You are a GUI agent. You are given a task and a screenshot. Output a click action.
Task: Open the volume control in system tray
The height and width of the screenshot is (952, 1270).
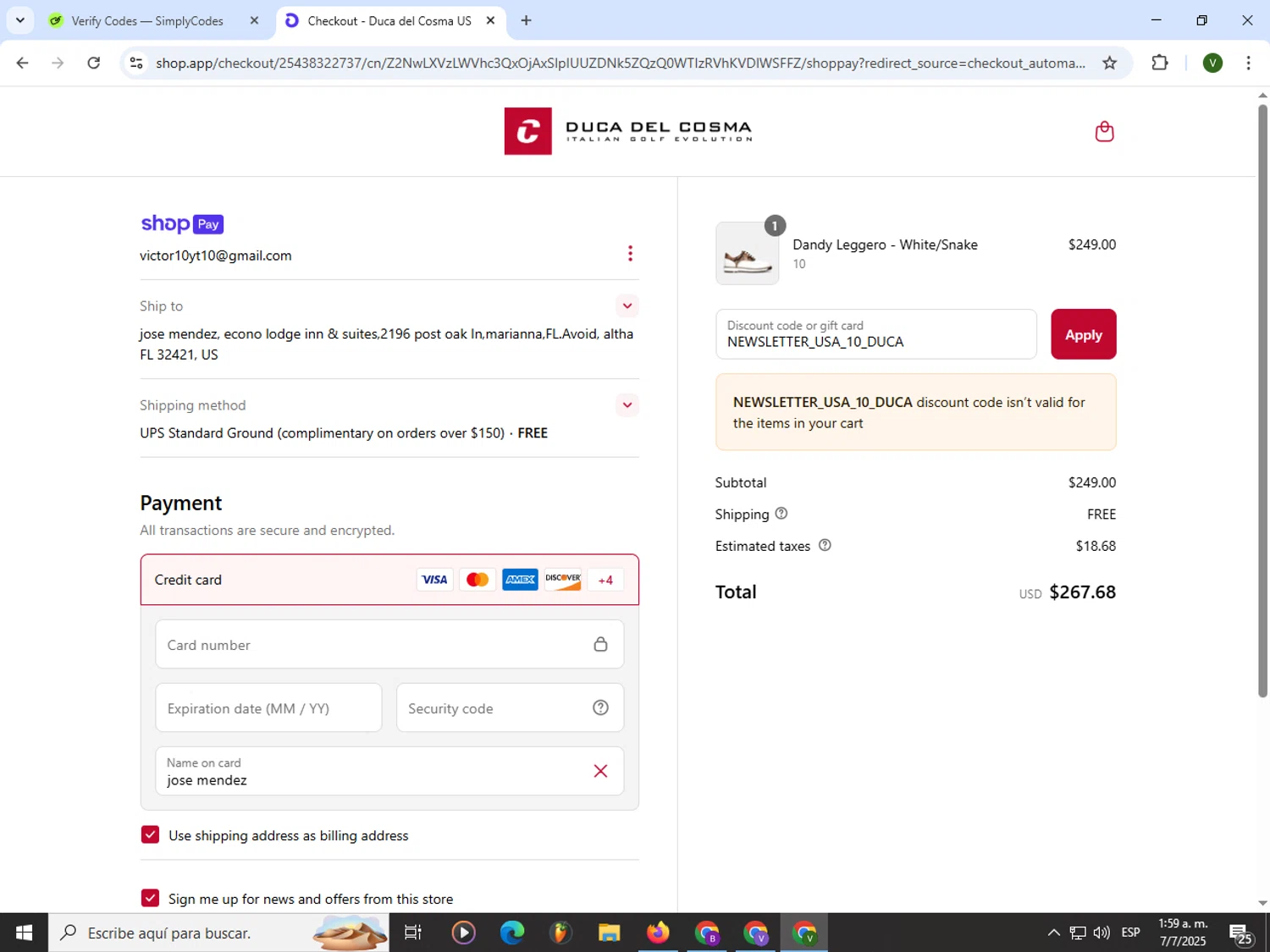[1102, 933]
